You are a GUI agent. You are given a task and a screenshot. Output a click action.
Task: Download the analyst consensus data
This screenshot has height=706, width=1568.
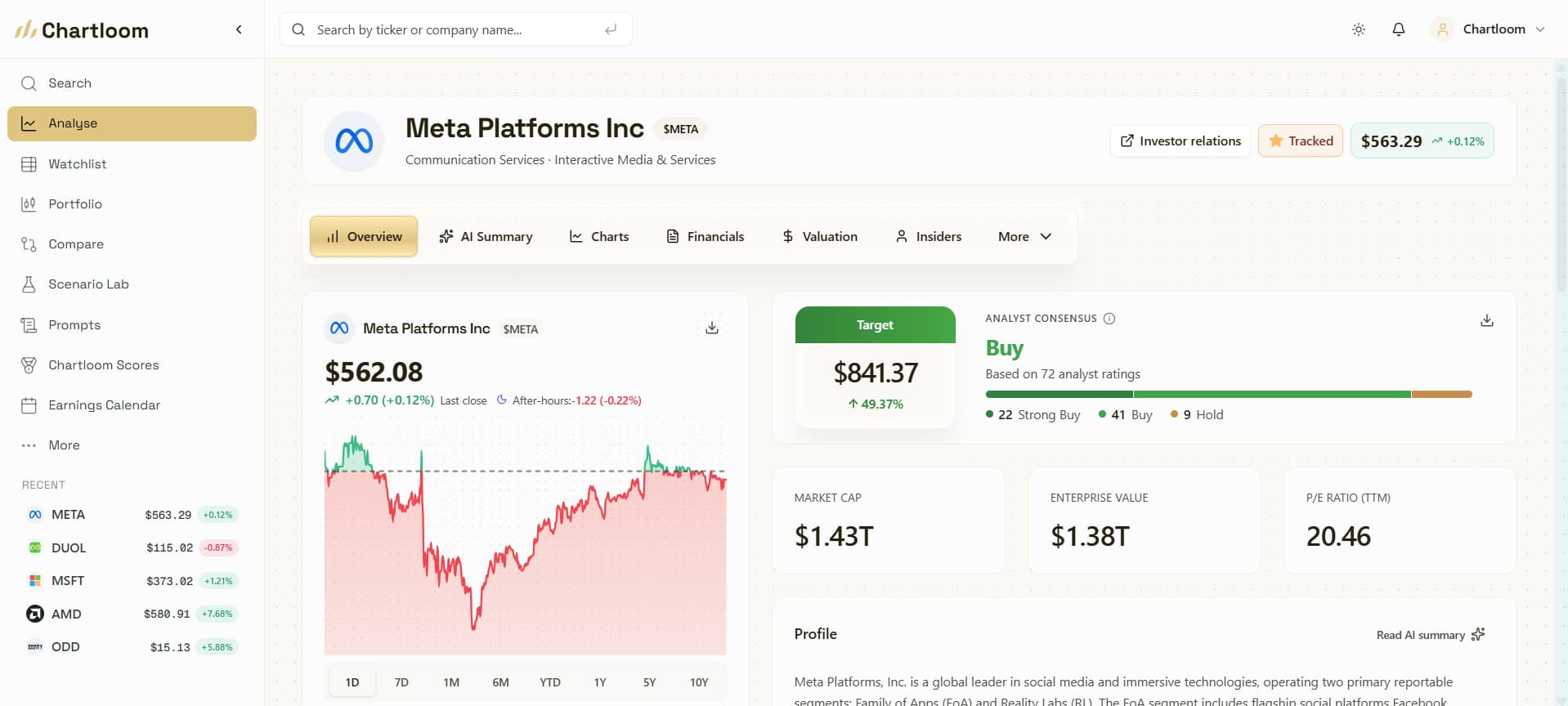(x=1487, y=320)
